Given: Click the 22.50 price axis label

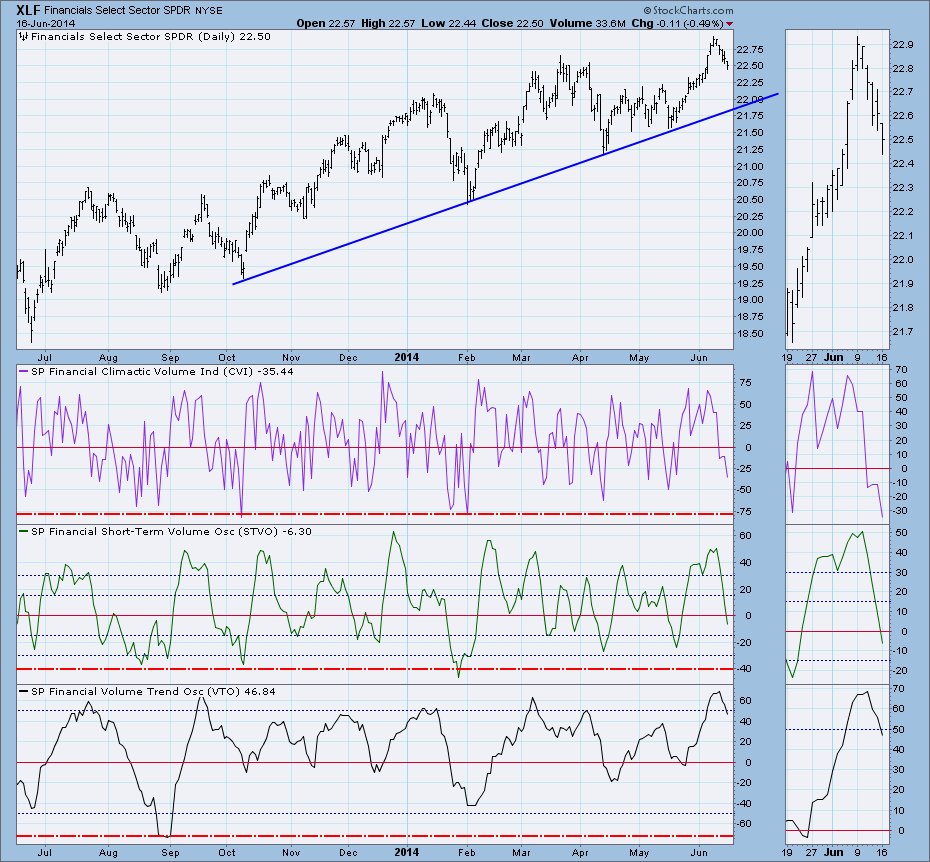Looking at the screenshot, I should pyautogui.click(x=749, y=66).
